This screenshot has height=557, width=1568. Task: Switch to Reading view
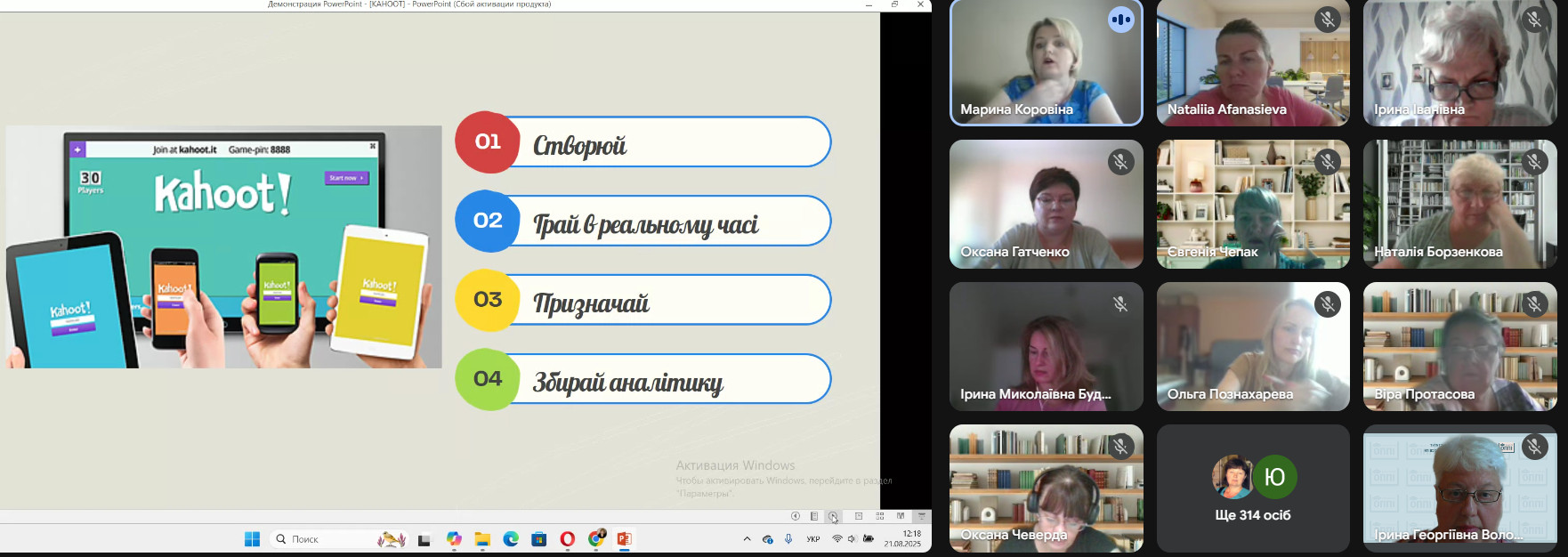click(x=901, y=516)
